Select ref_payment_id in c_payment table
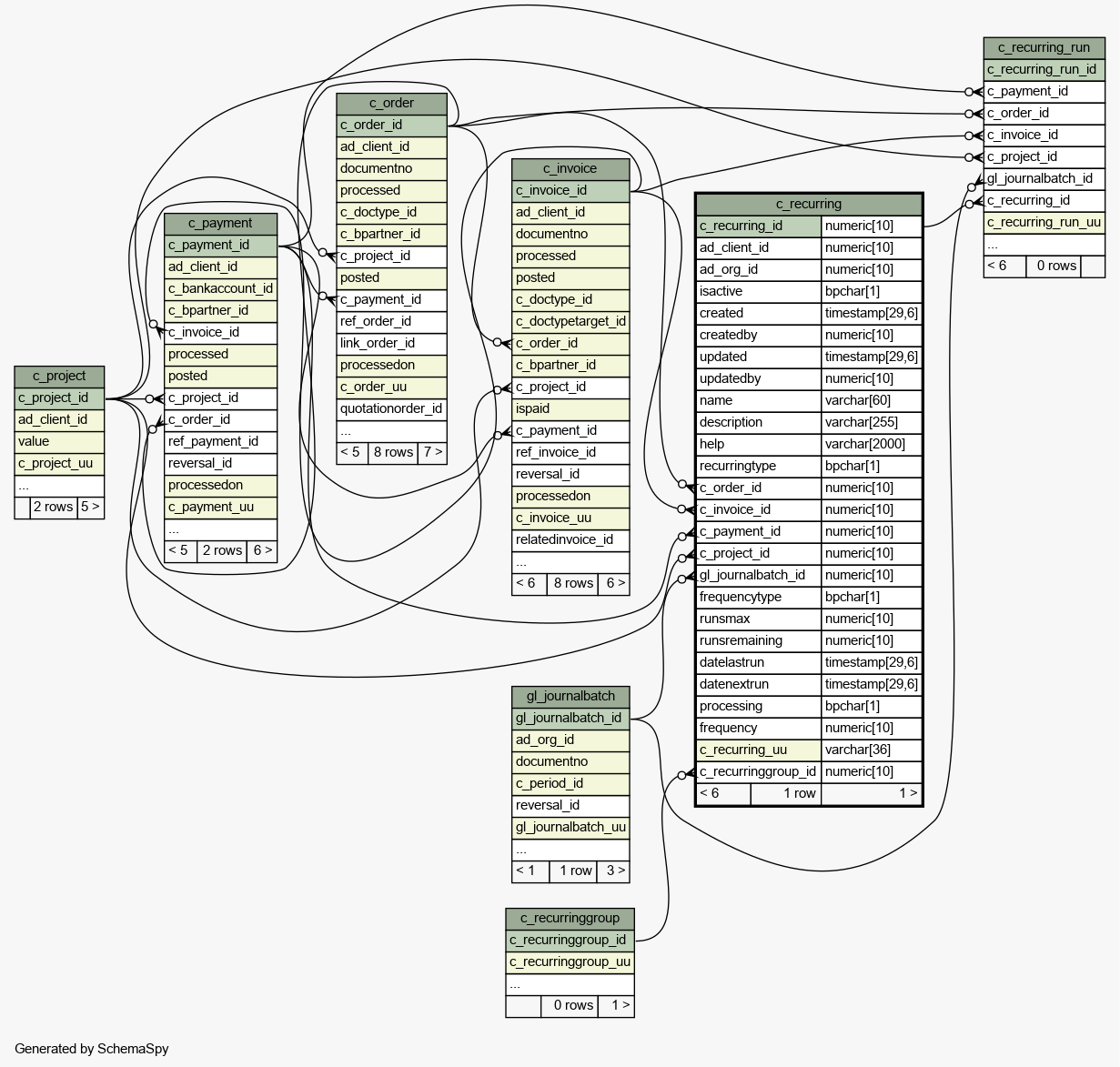The image size is (1120, 1067). (x=220, y=442)
